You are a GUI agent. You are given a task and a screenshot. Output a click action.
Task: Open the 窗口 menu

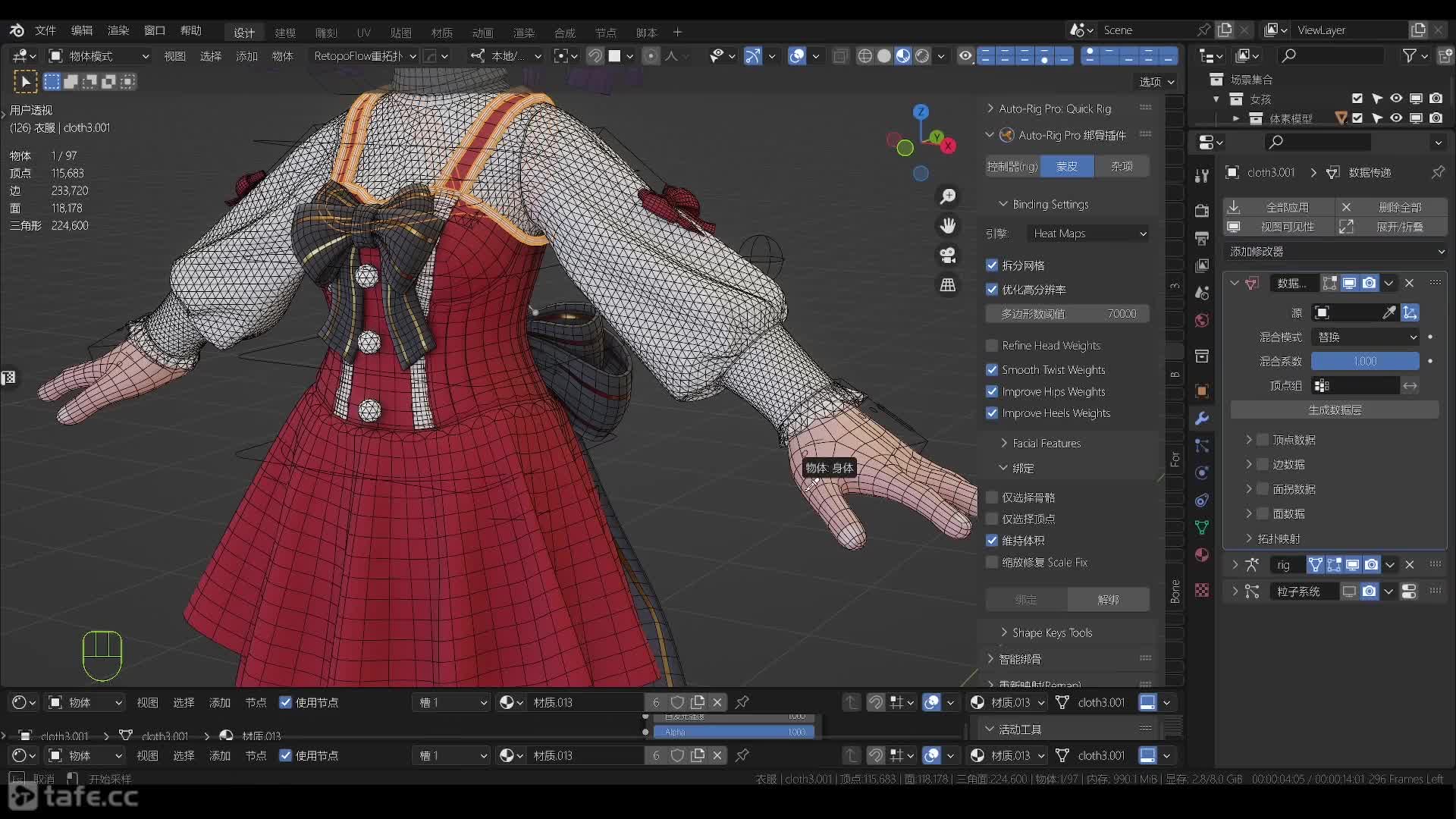click(155, 30)
